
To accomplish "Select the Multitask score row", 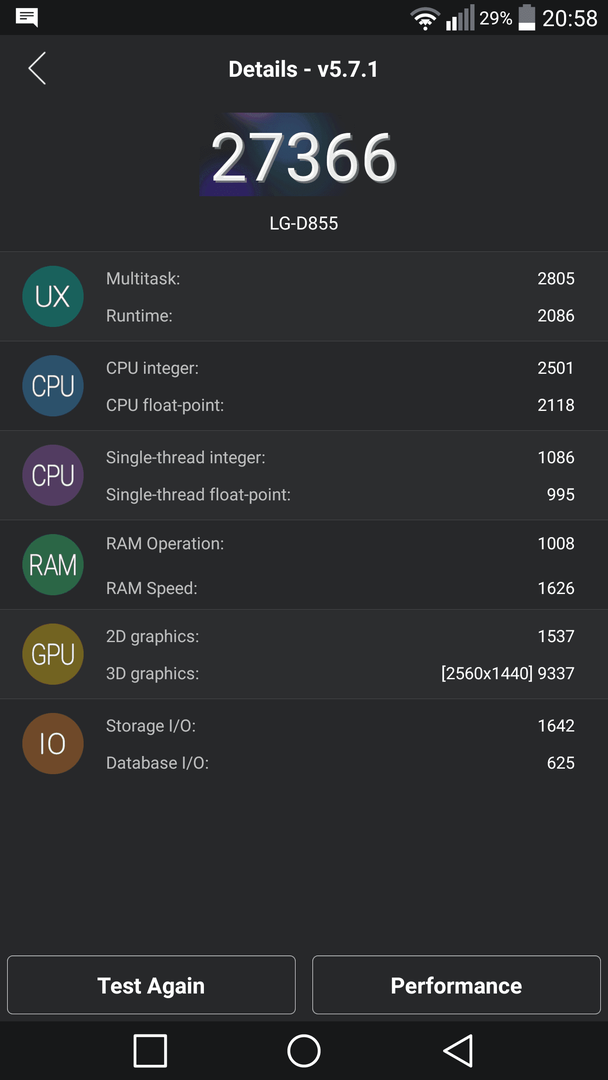I will 340,278.
